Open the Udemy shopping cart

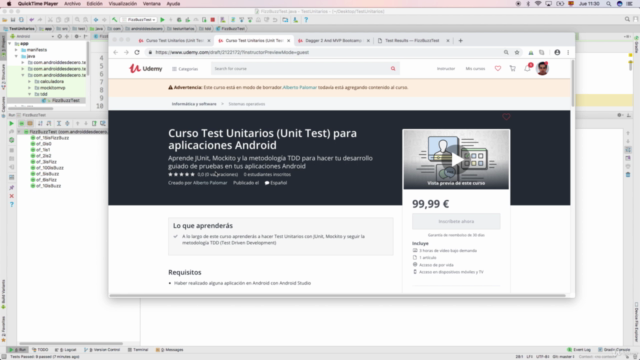click(512, 69)
